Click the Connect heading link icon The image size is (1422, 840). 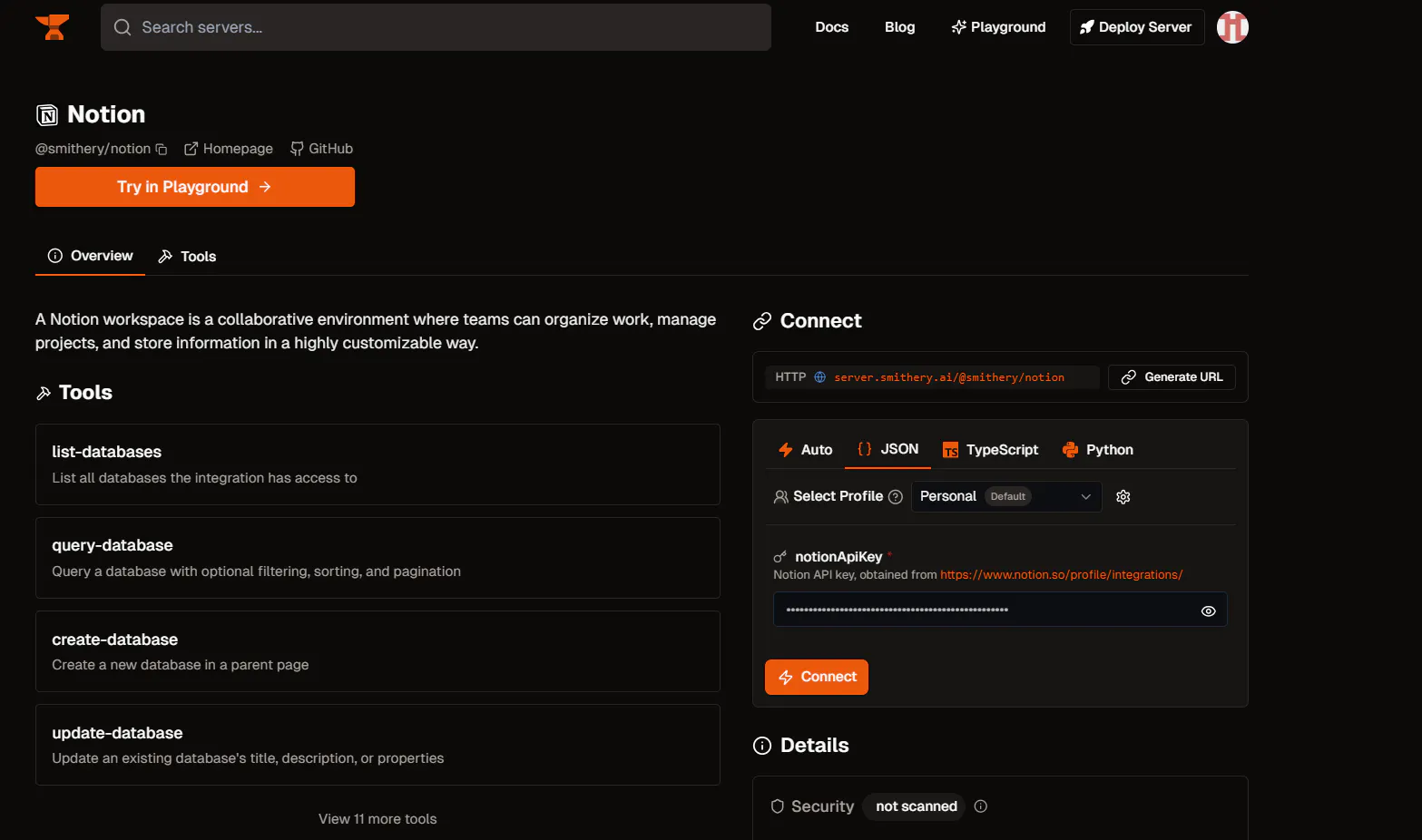[762, 321]
